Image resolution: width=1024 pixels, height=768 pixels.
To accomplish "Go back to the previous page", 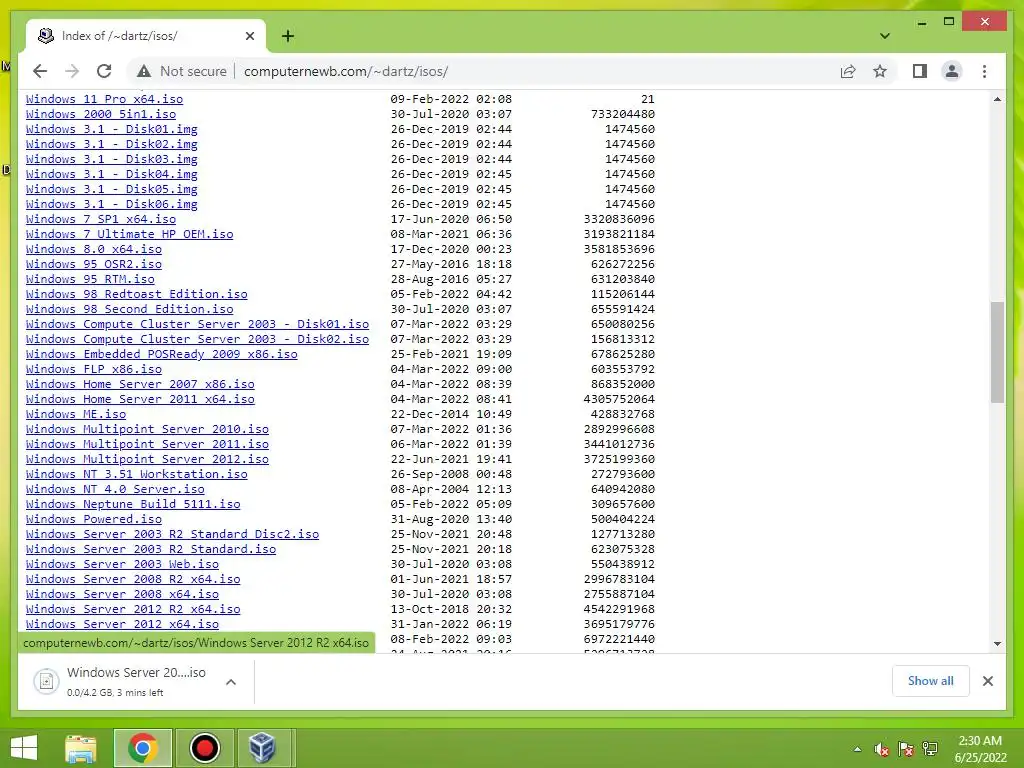I will click(x=40, y=71).
